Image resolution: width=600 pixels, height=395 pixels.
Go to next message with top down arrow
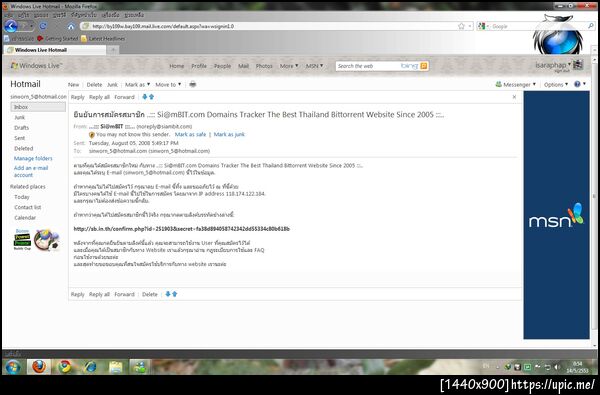click(x=145, y=97)
